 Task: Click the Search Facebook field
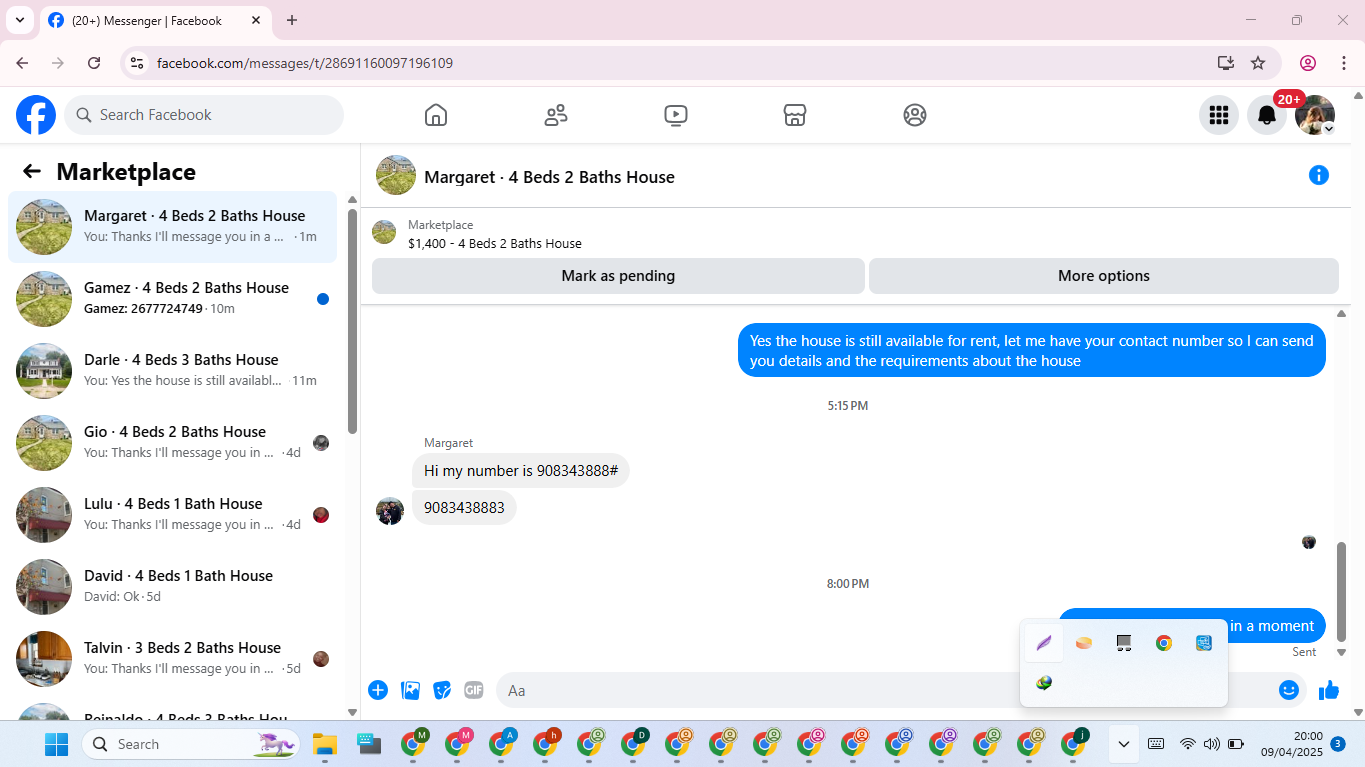coord(204,115)
